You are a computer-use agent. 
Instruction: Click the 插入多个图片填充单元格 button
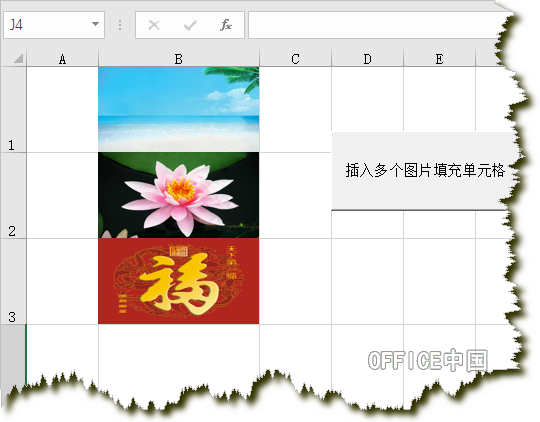425,171
